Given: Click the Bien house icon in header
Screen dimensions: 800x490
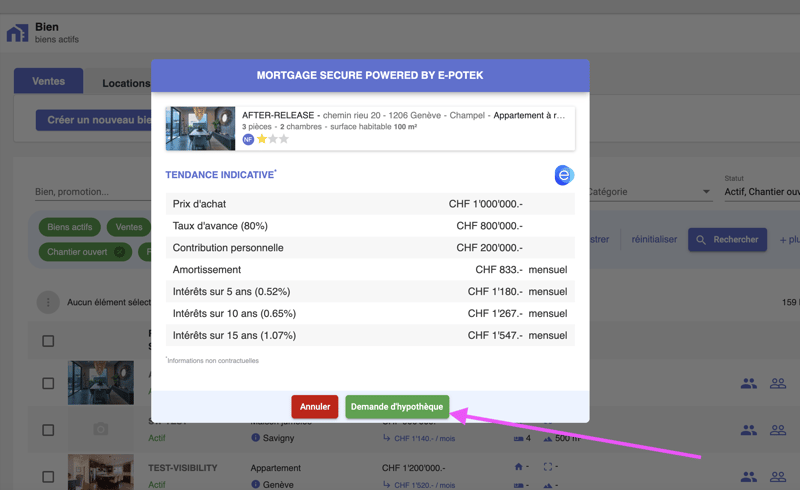Looking at the screenshot, I should (17, 33).
